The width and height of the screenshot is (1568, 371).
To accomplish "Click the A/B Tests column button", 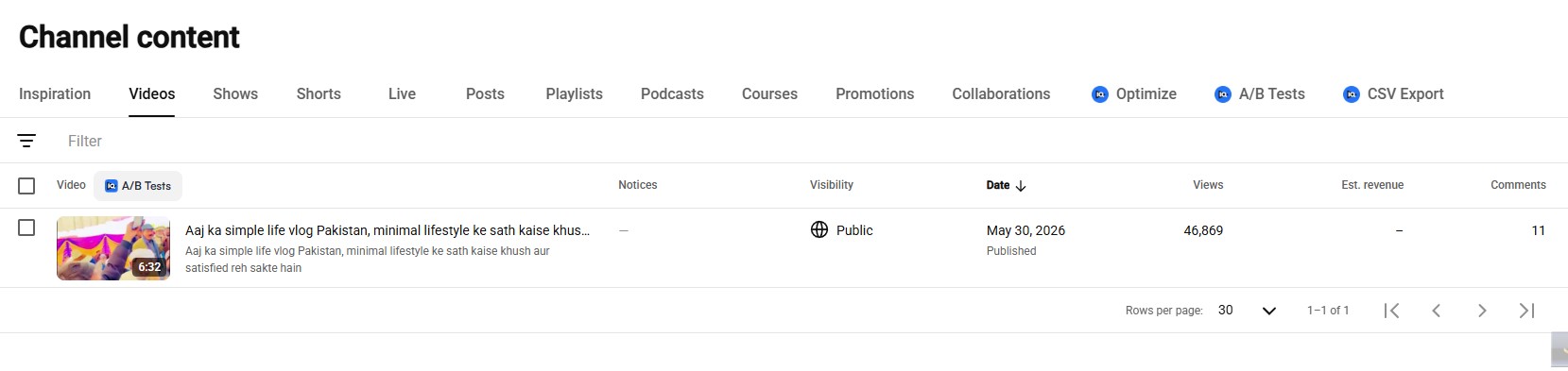I will point(138,186).
